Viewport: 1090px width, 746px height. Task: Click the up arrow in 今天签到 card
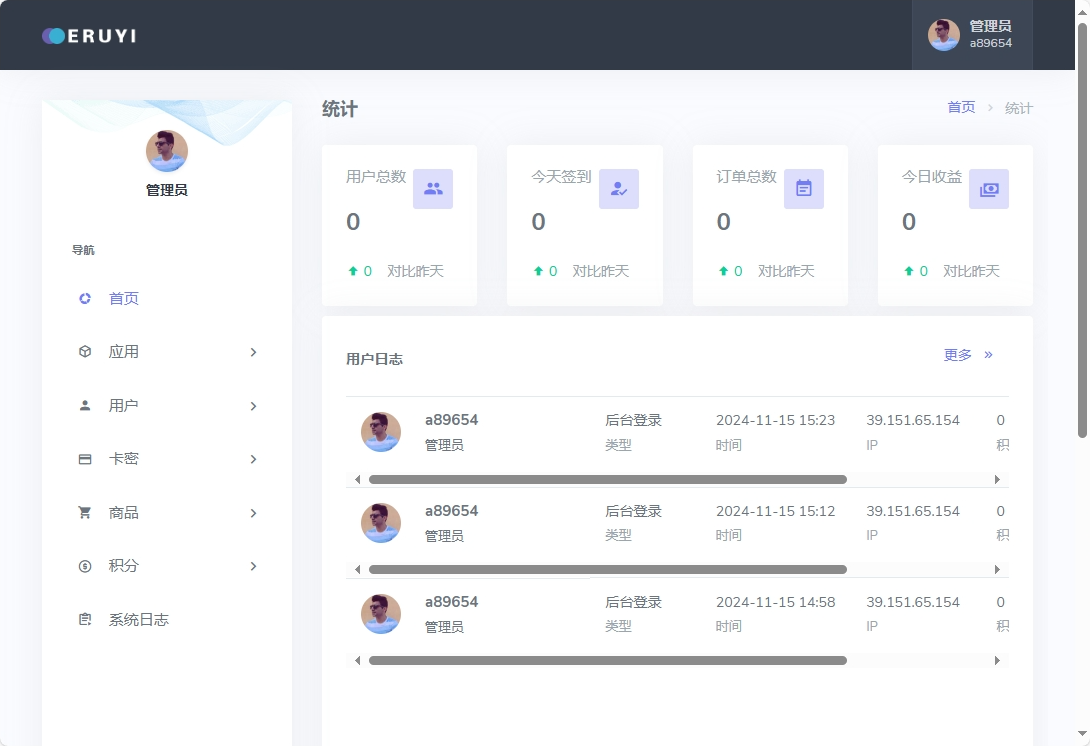(538, 271)
